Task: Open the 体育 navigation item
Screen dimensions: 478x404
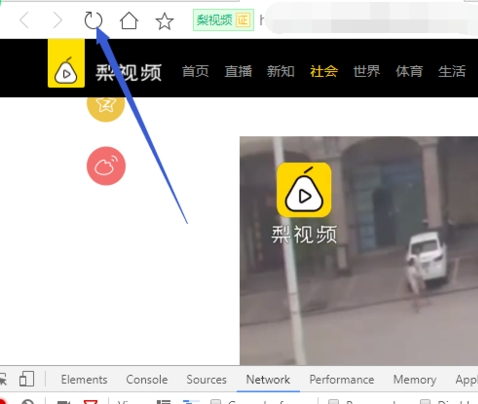Action: tap(409, 71)
